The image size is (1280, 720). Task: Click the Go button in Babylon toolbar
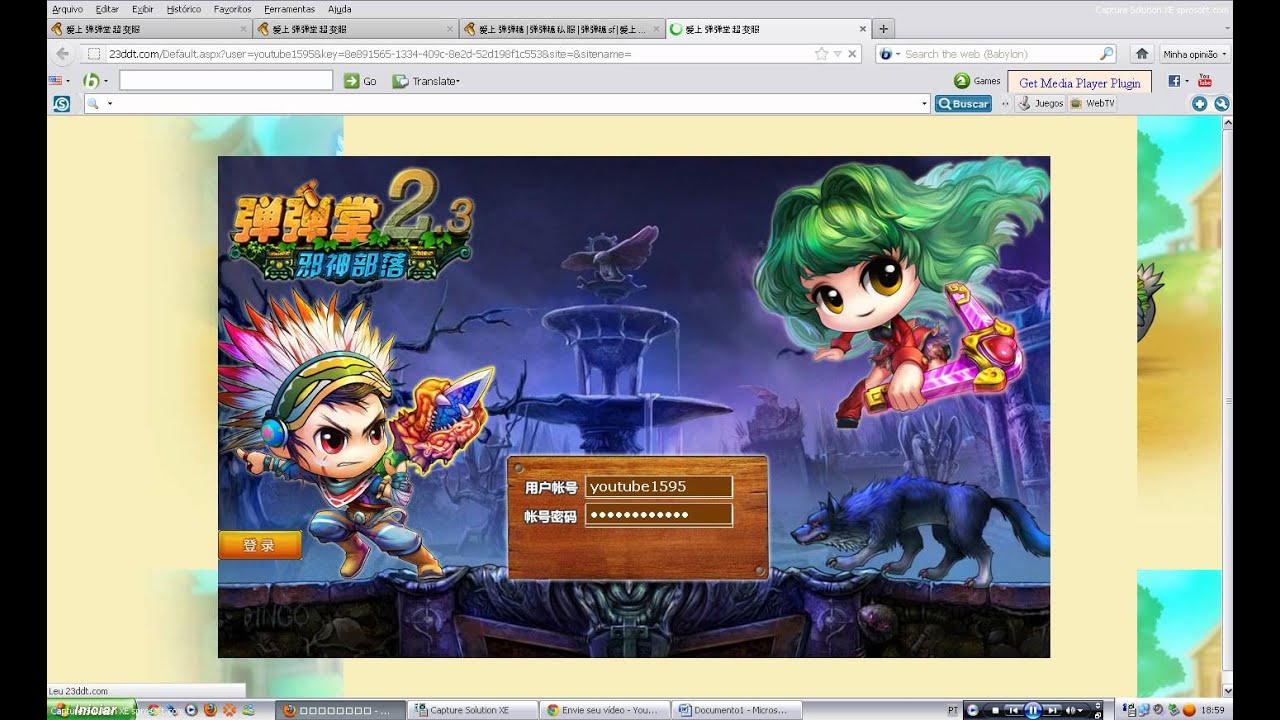pos(360,81)
